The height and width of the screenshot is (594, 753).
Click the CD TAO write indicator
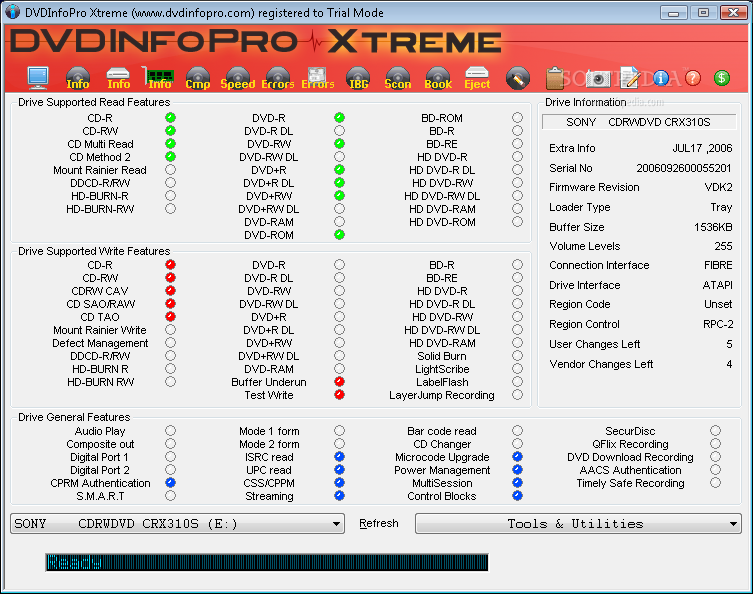pyautogui.click(x=170, y=316)
